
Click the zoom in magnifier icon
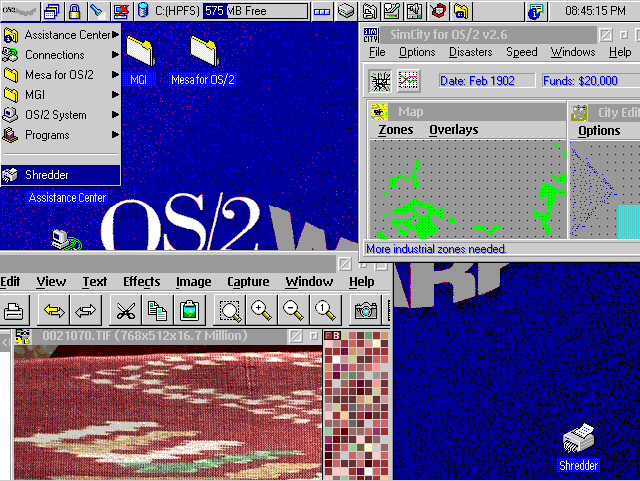262,310
